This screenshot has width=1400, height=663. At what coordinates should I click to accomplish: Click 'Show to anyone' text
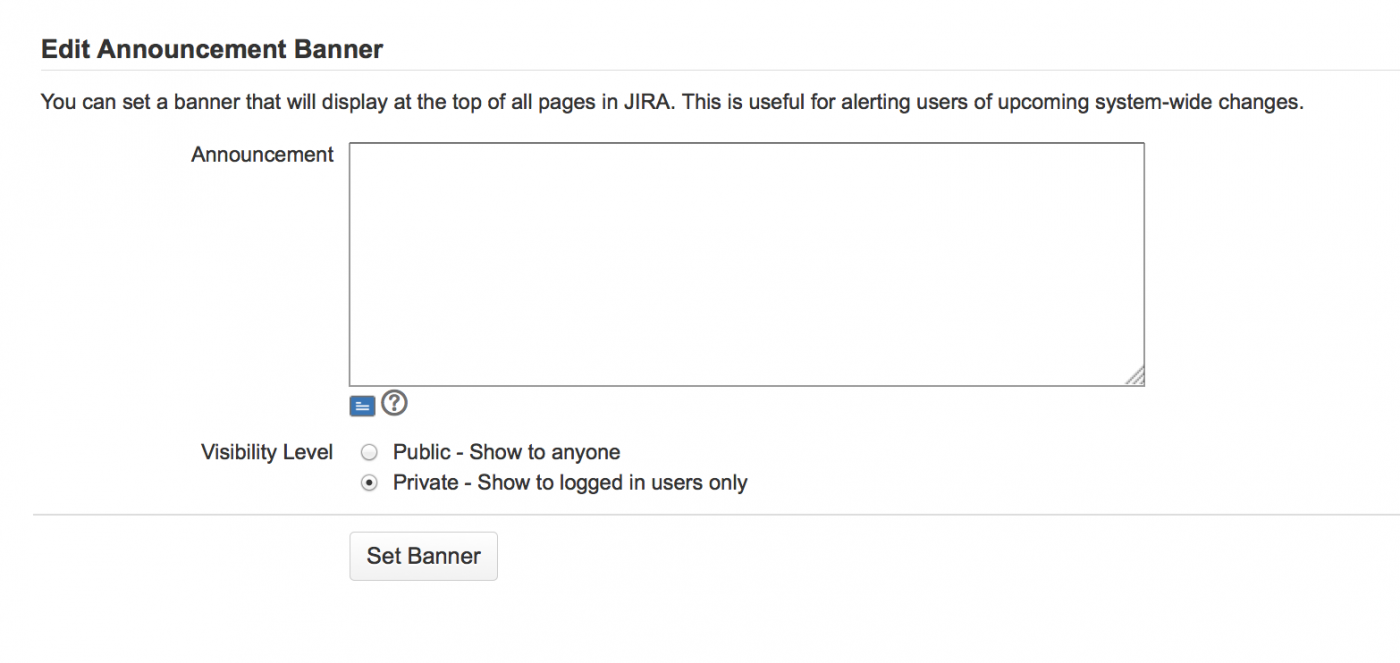point(545,452)
